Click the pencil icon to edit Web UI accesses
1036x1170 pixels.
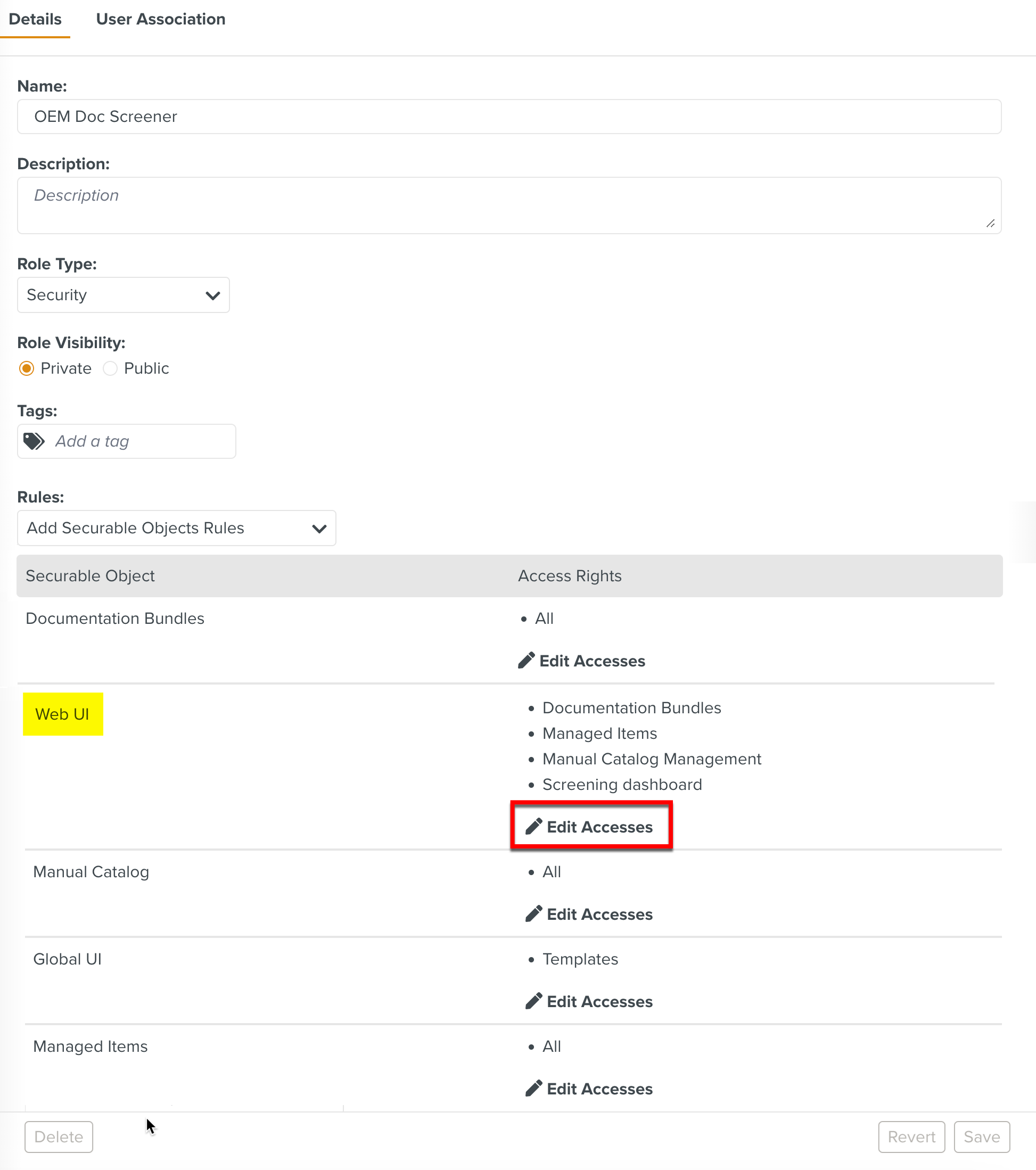pyautogui.click(x=533, y=826)
